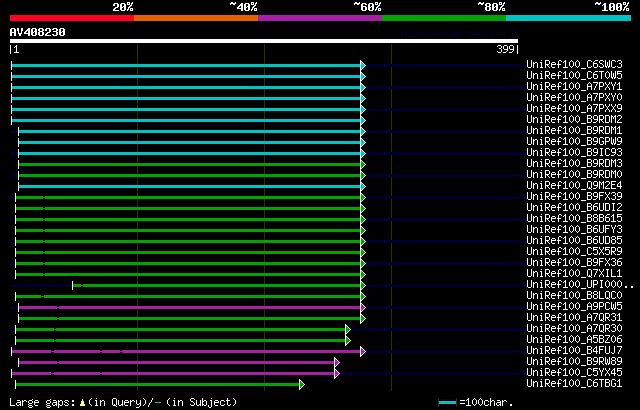Select the UniRef100_B9RDM3 label
Image resolution: width=640 pixels, height=410 pixels.
pos(574,164)
